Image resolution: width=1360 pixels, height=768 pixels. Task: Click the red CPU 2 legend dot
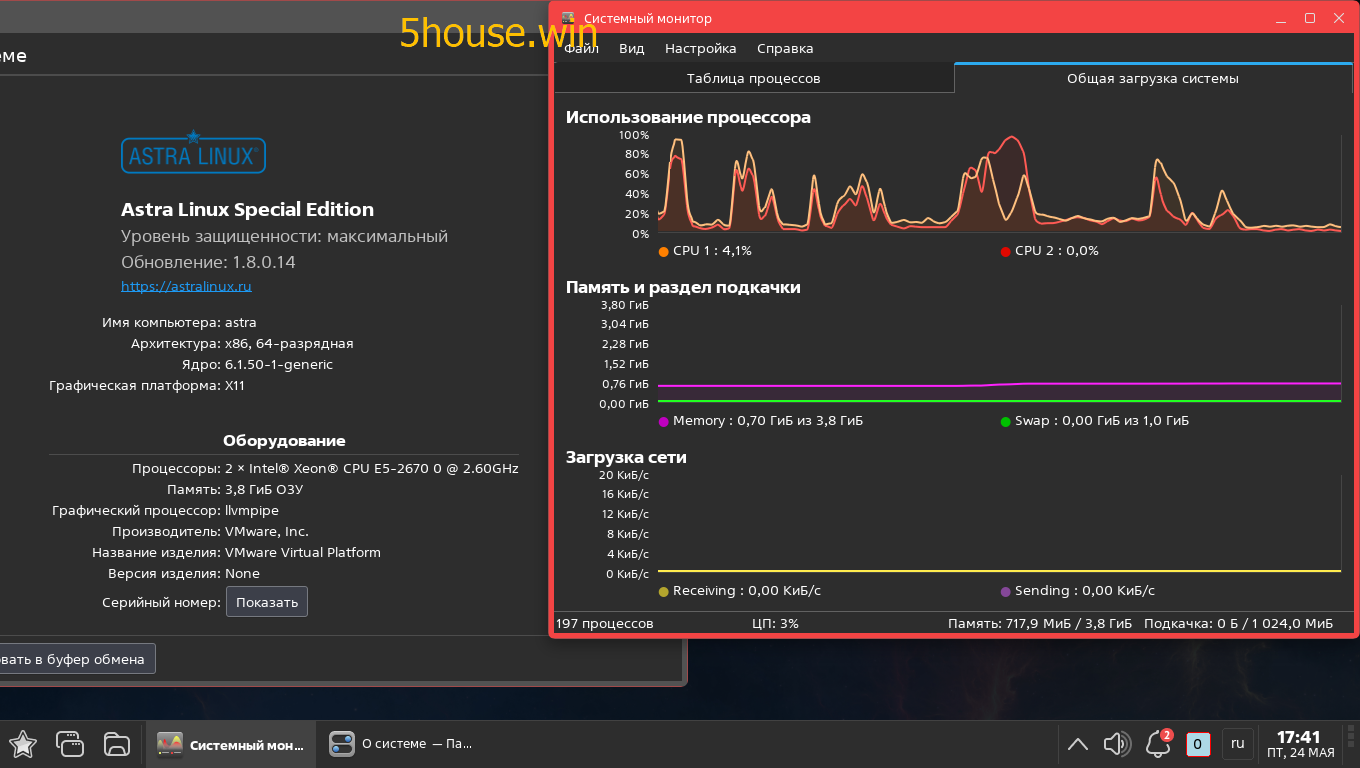pyautogui.click(x=1005, y=251)
